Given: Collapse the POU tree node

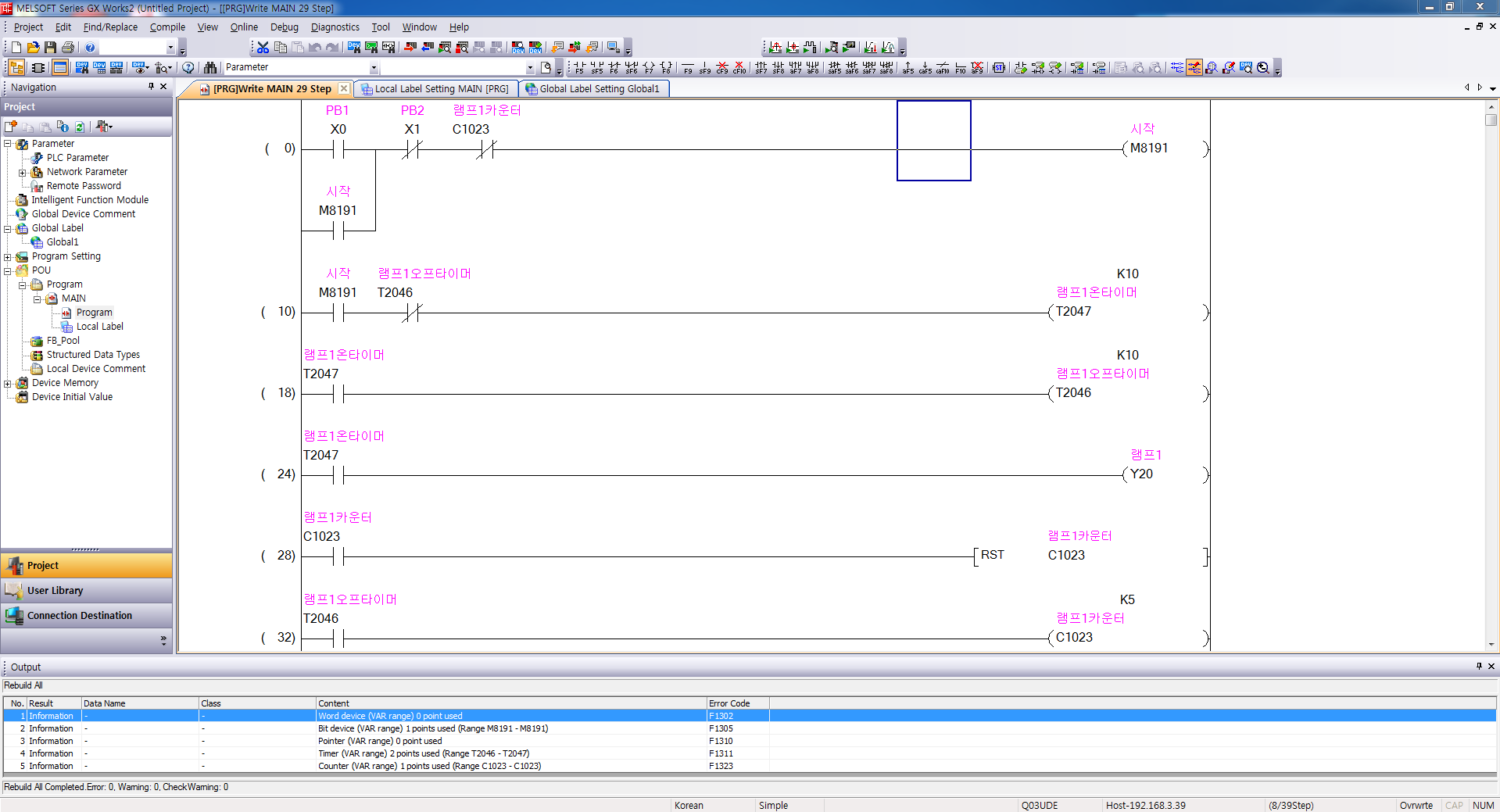Looking at the screenshot, I should pyautogui.click(x=8, y=270).
